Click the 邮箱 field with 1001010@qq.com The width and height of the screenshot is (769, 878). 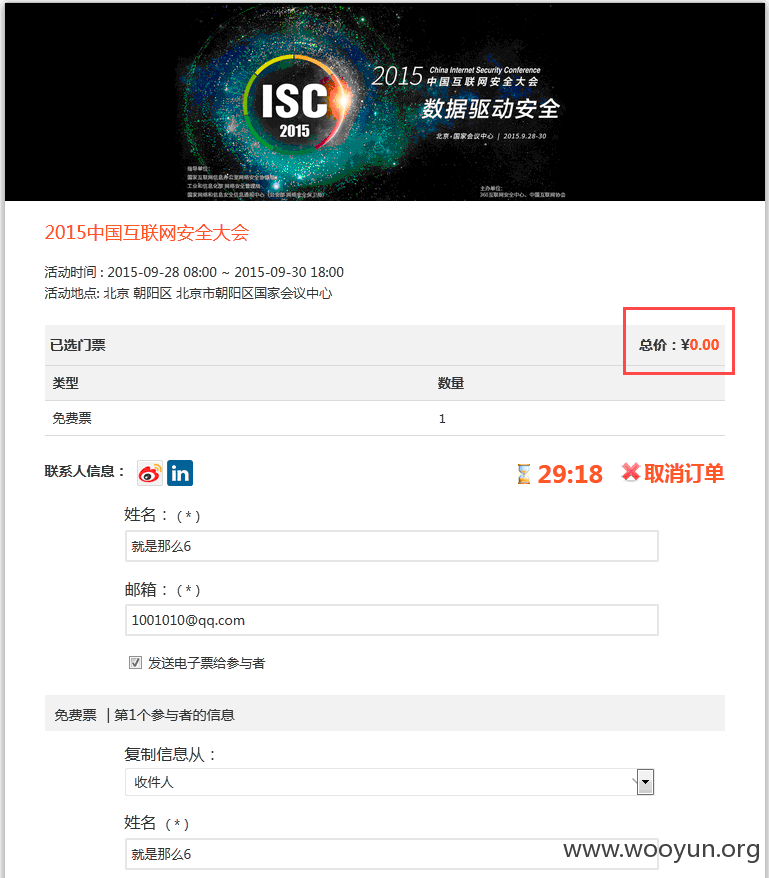[392, 620]
